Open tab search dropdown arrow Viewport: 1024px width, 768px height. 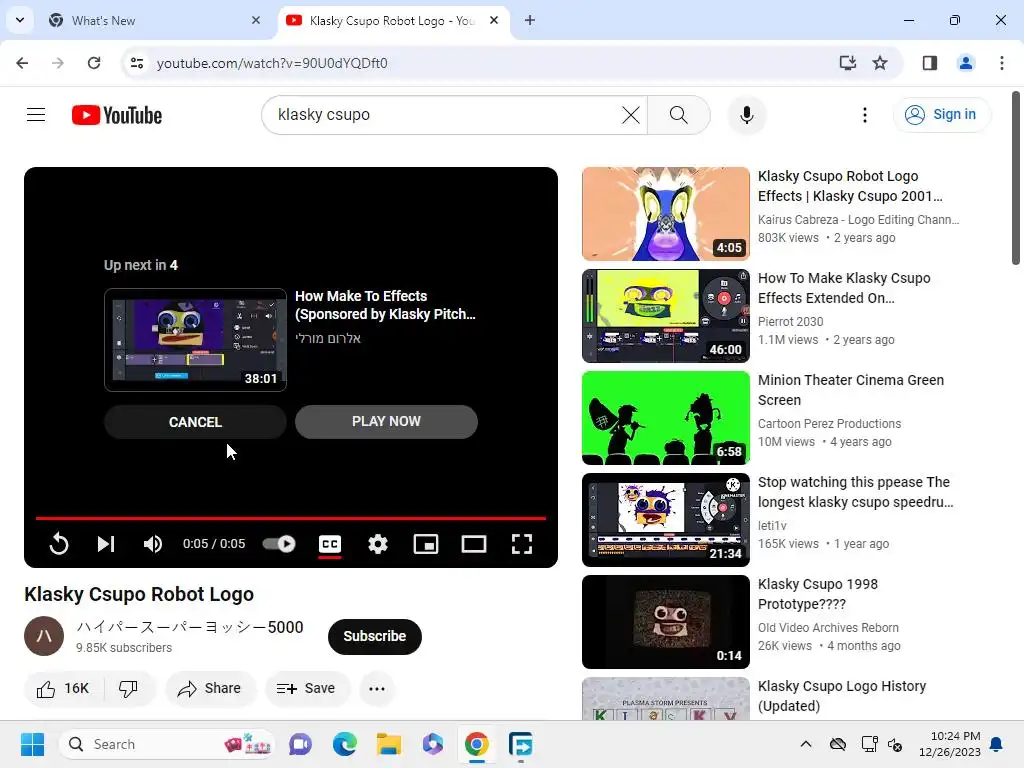(20, 20)
